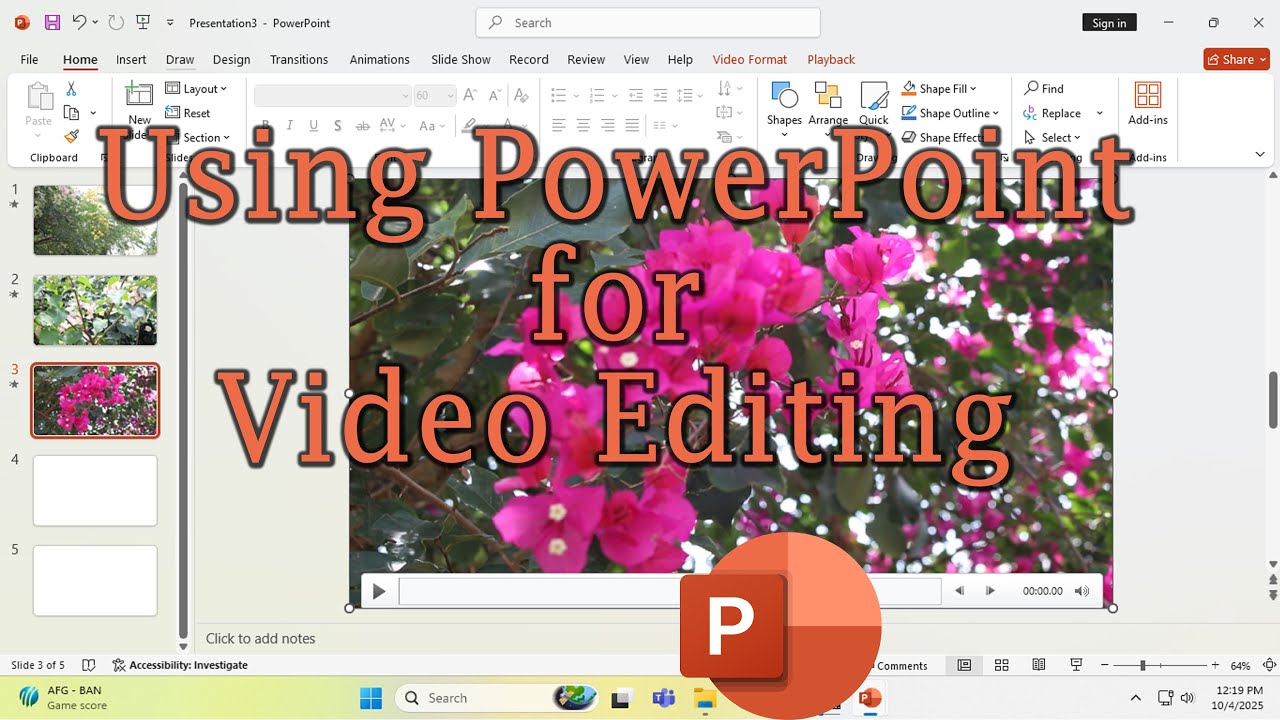The width and height of the screenshot is (1280, 720).
Task: Open the File menu
Action: [29, 59]
